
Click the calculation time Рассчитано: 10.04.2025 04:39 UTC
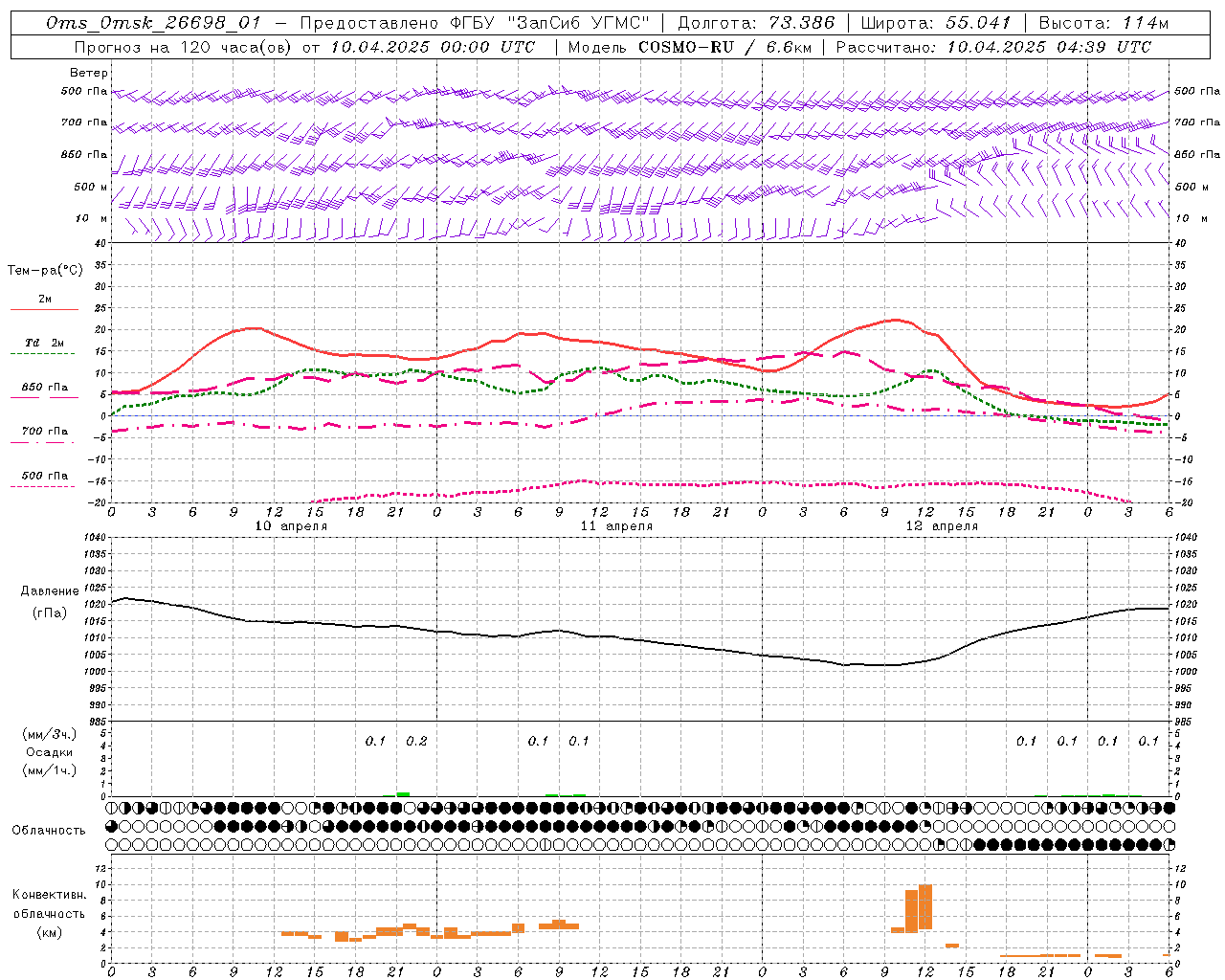pos(993,47)
